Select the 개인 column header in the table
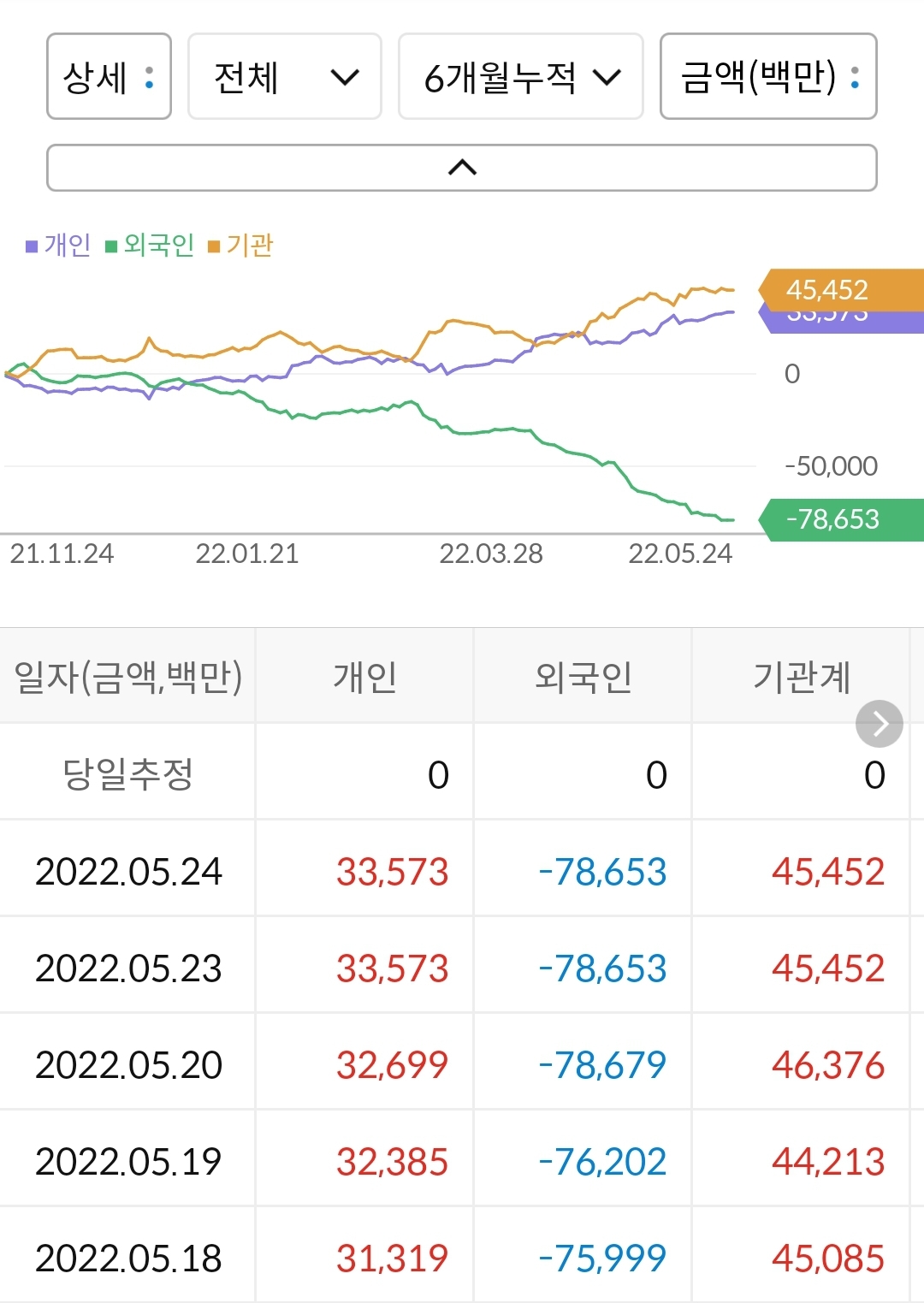Viewport: 924px width, 1303px height. pyautogui.click(x=364, y=677)
